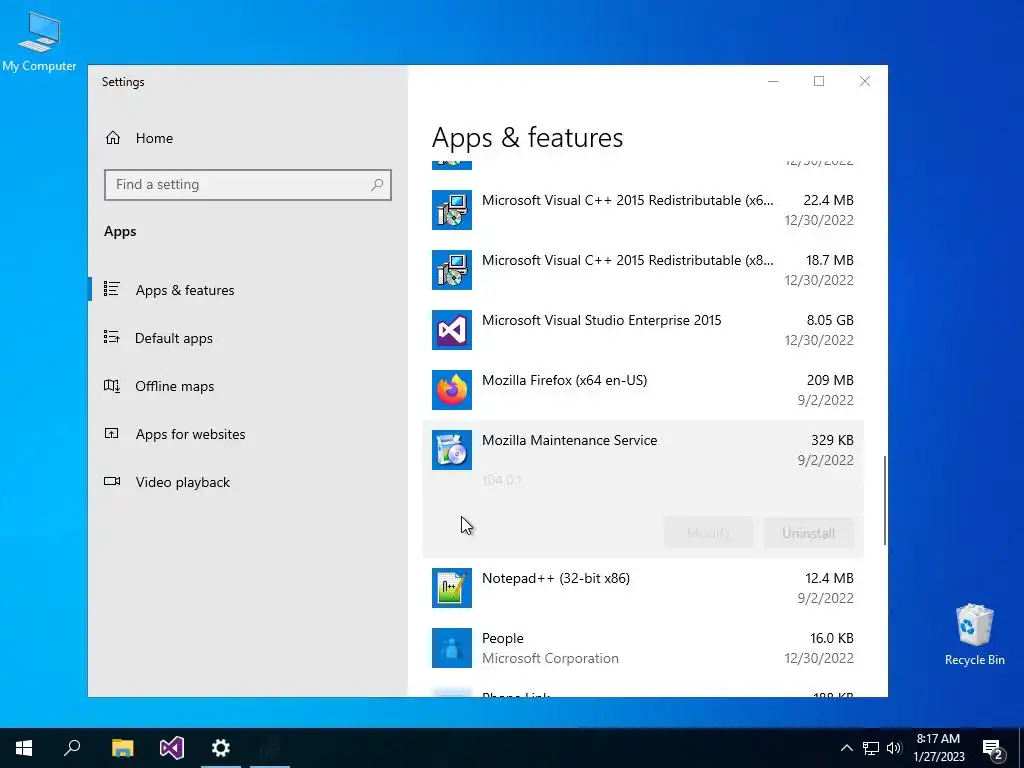Select Mozilla Firefox (x64 en-US) entry
Screen dimensions: 1024x768
643,390
